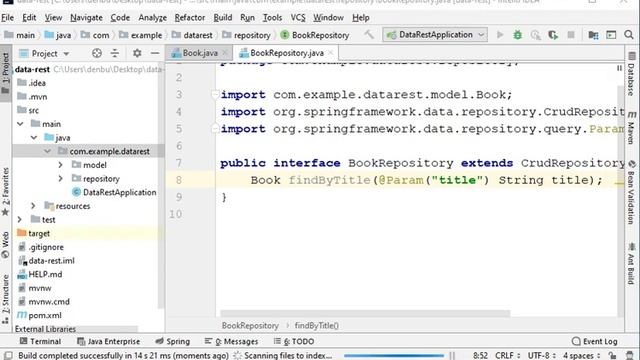
Task: Select the target folder
Action: coord(33,233)
